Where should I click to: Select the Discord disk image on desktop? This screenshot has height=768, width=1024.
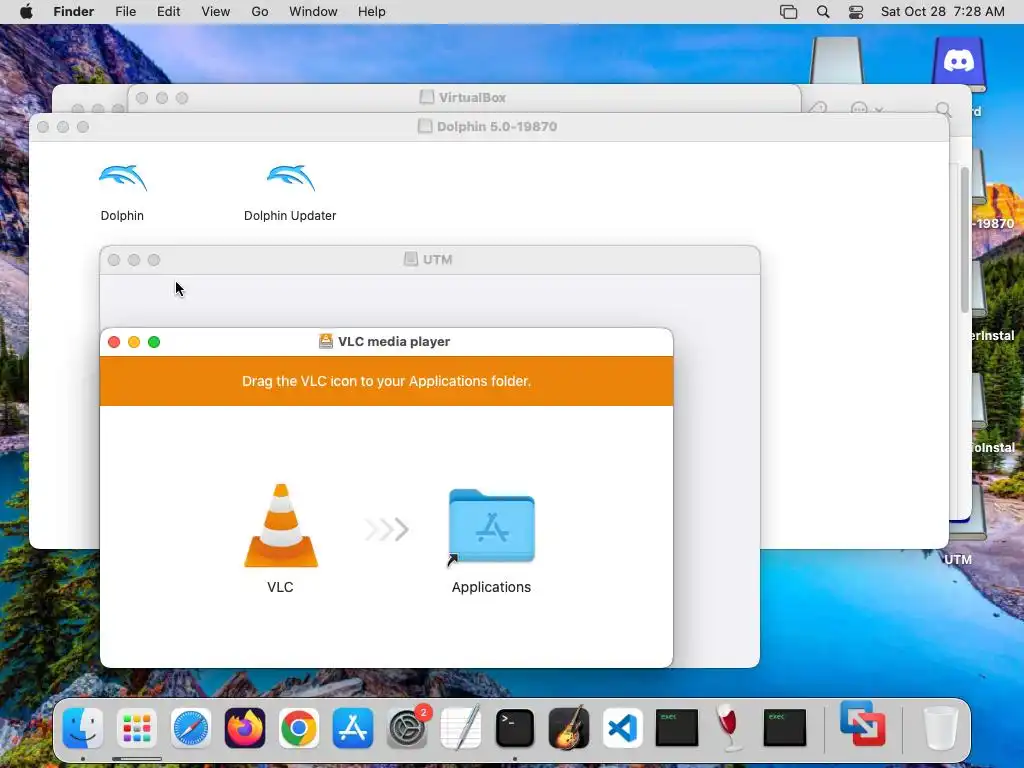click(958, 64)
